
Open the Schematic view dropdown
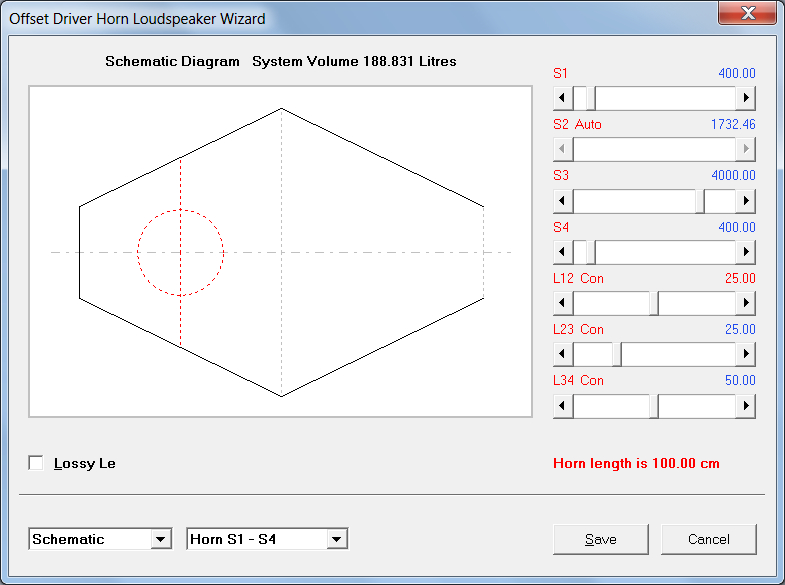pos(161,539)
